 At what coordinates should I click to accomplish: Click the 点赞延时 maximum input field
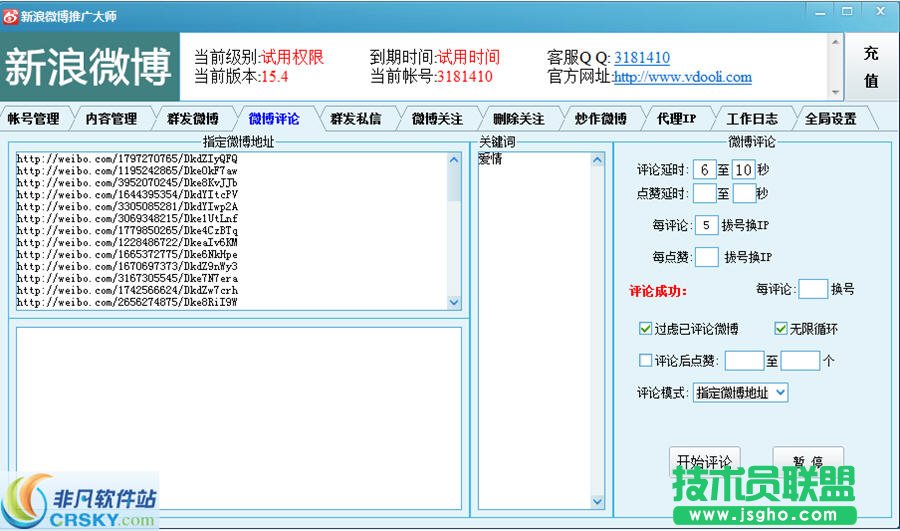pos(744,193)
